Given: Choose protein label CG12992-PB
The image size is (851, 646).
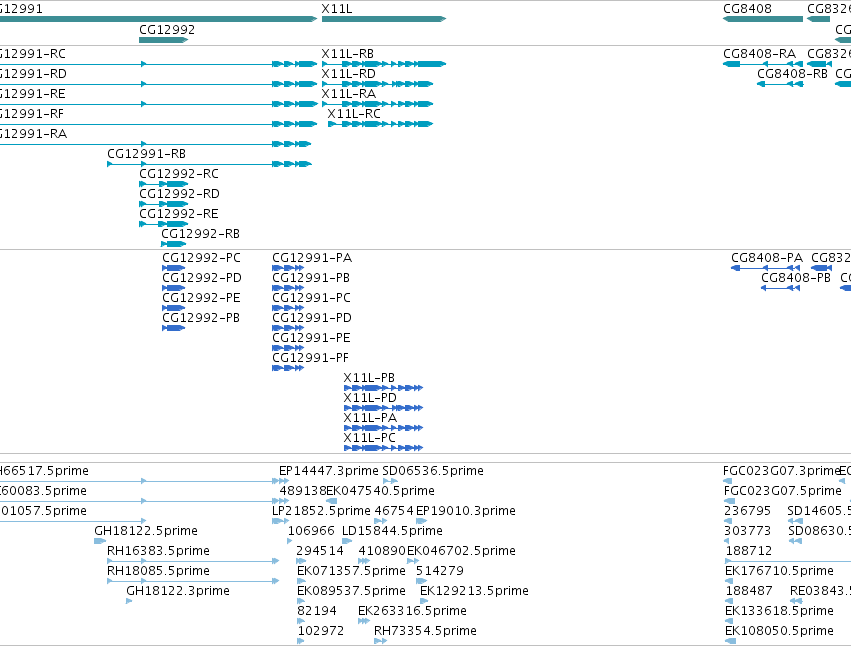Looking at the screenshot, I should (201, 318).
